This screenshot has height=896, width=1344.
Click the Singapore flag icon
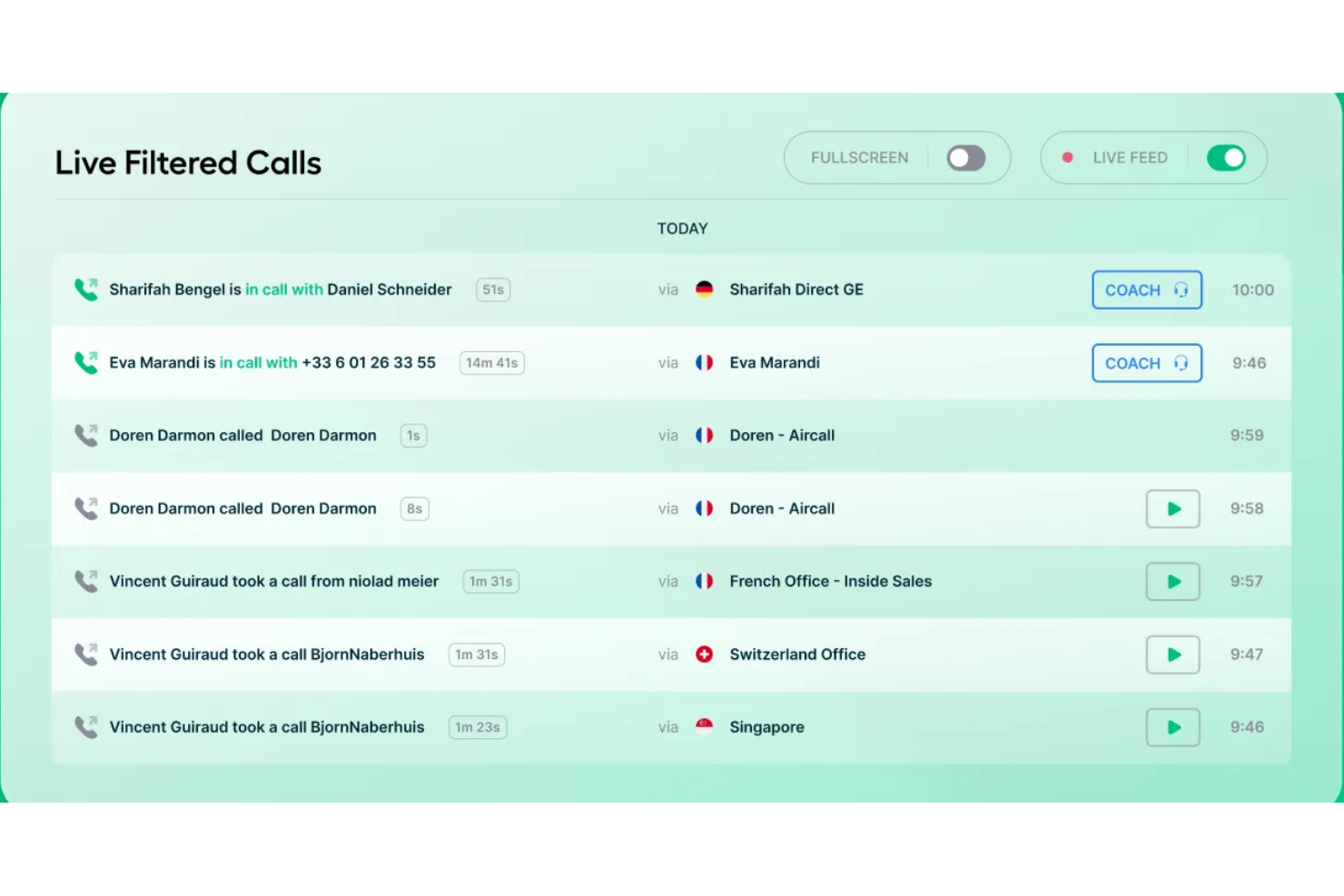pos(705,726)
